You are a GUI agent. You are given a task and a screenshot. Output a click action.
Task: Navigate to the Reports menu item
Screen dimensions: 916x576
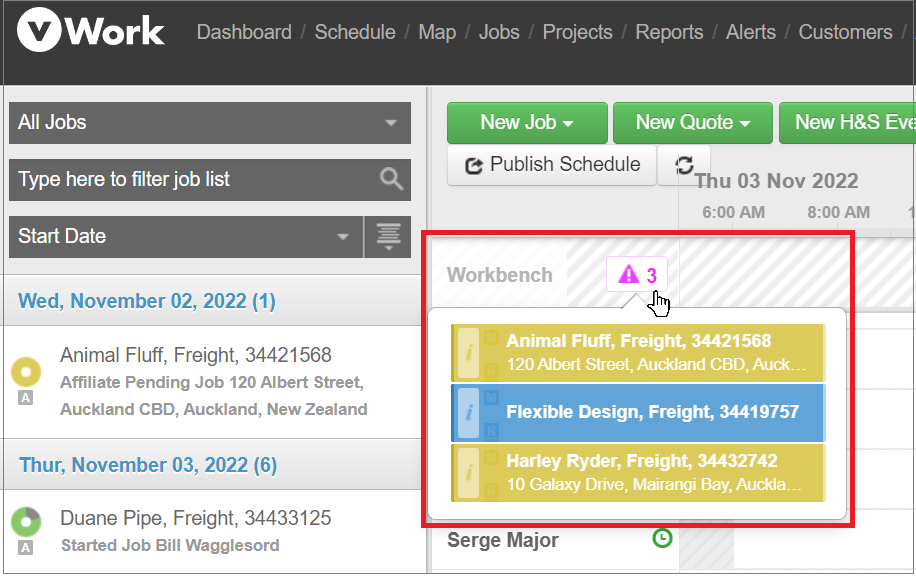tap(669, 32)
